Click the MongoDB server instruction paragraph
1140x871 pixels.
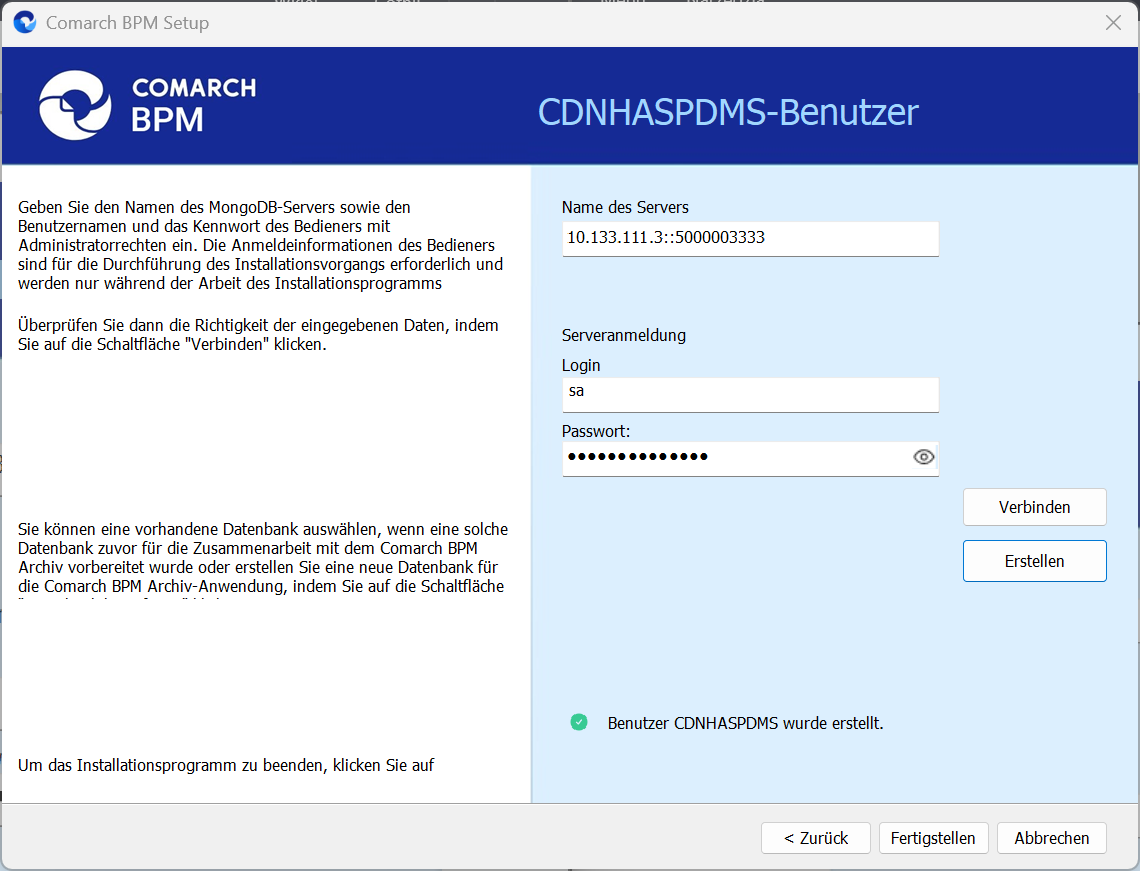(260, 245)
